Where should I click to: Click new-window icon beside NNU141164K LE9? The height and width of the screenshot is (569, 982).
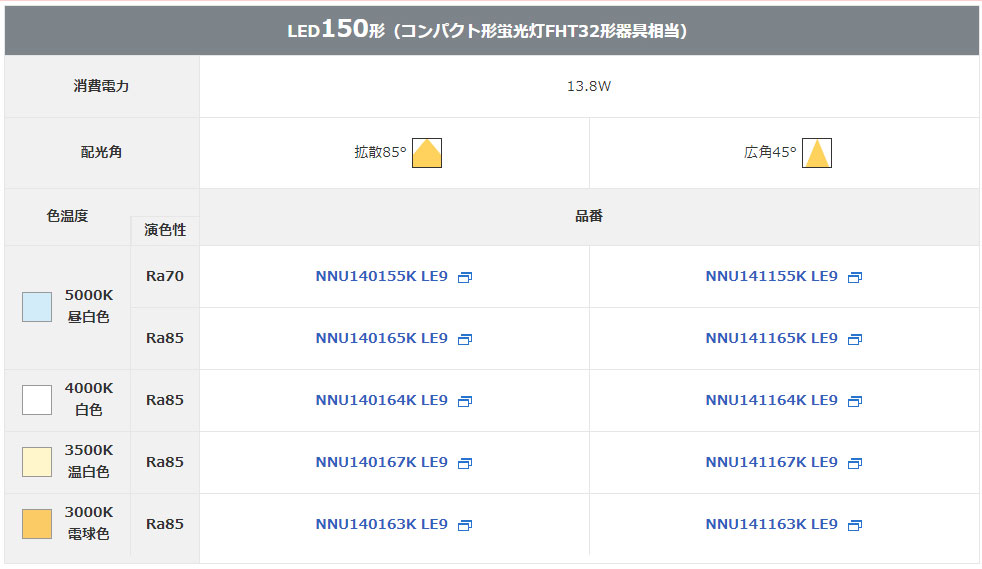[854, 402]
